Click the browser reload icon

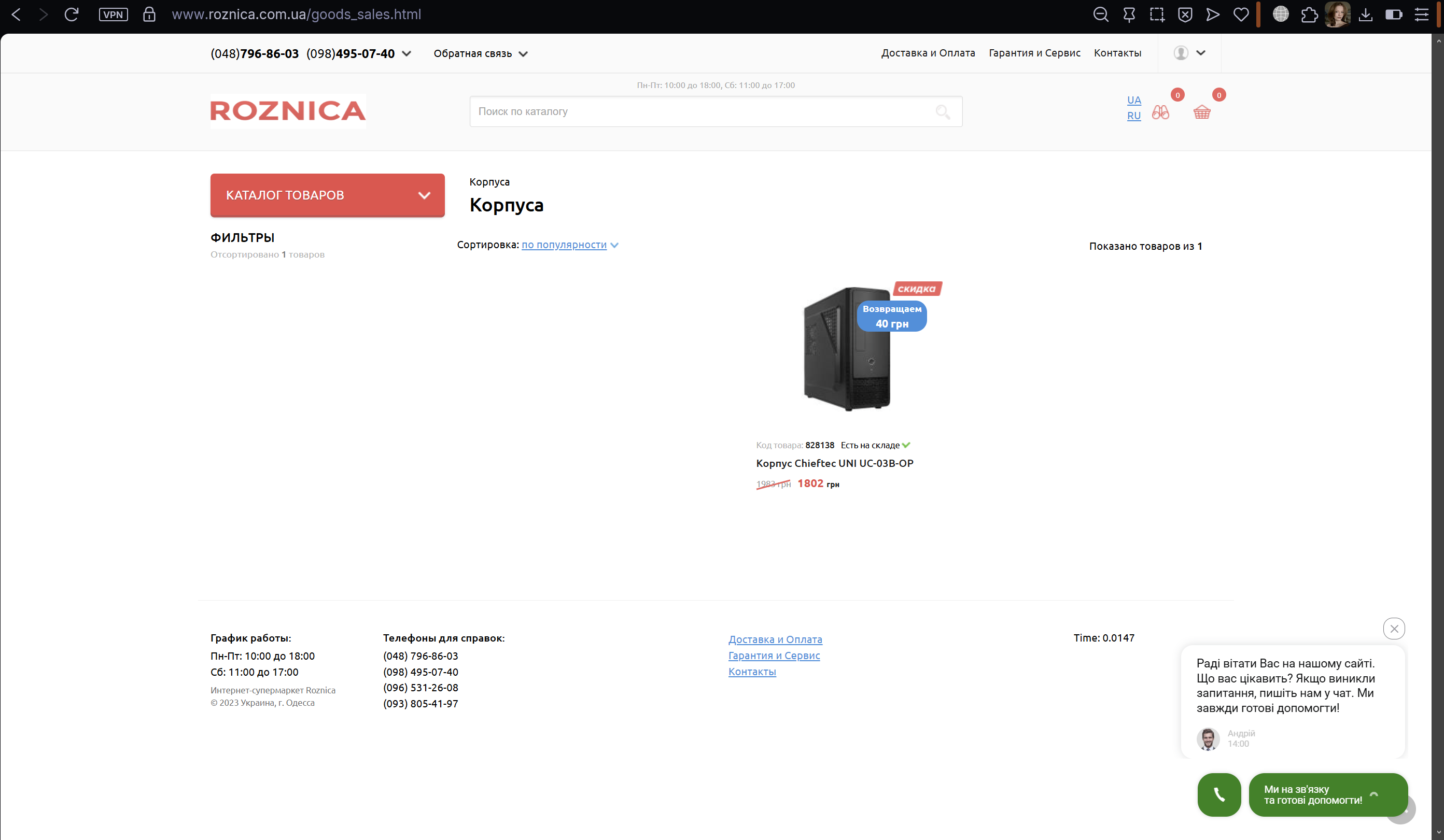71,15
